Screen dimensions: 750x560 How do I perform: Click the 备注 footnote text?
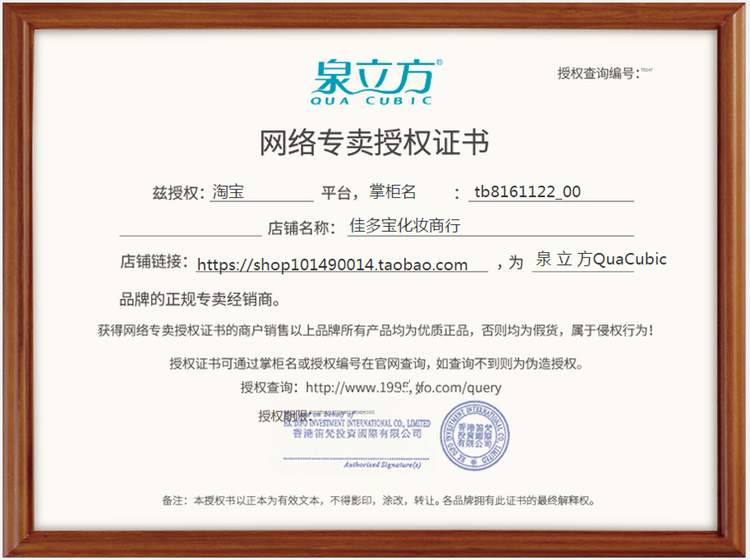coord(379,501)
